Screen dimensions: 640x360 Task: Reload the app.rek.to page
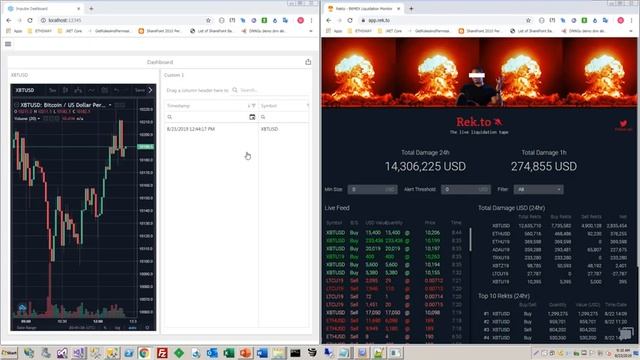350,20
